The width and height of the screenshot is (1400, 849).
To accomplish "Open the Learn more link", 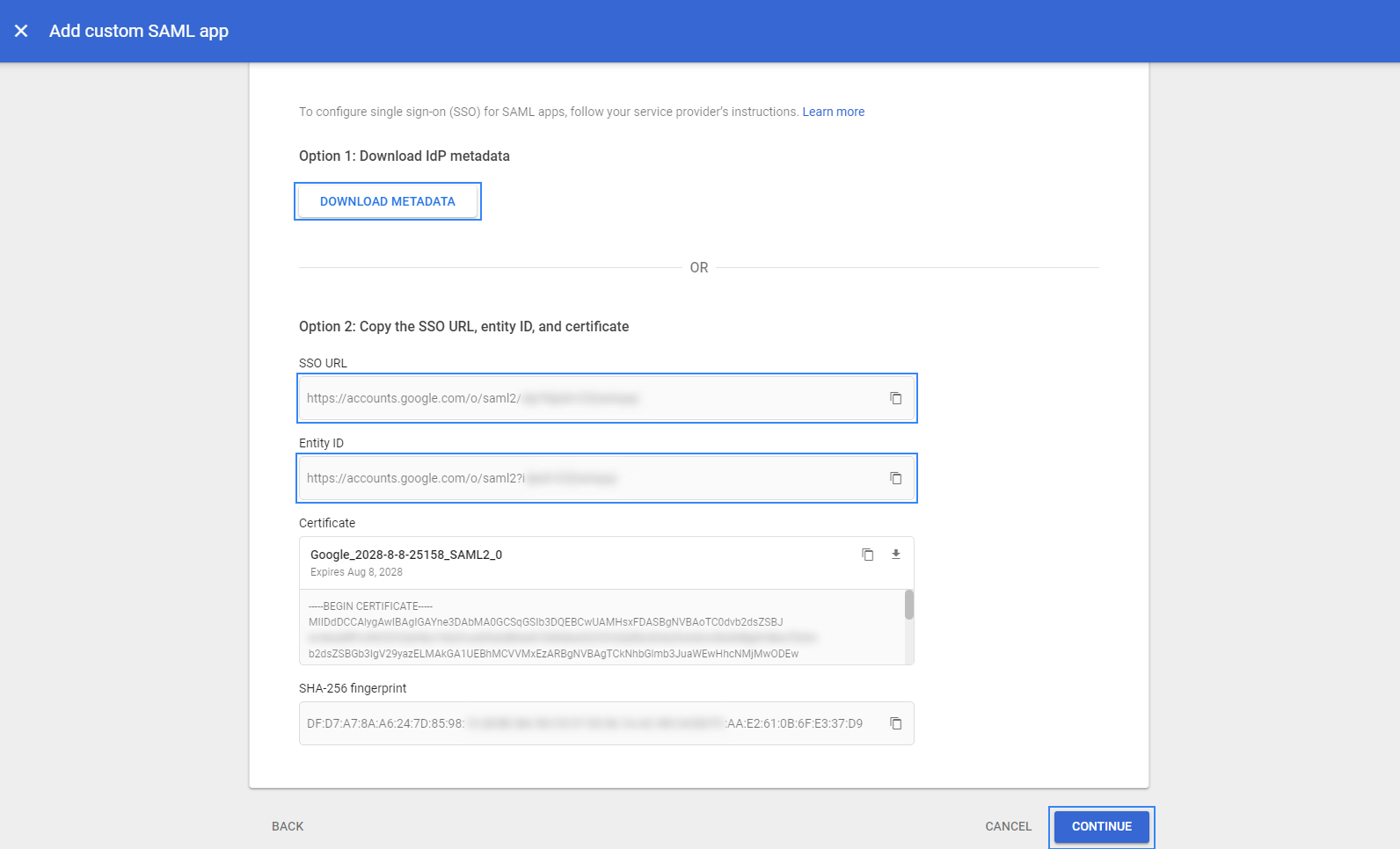I will coord(833,112).
